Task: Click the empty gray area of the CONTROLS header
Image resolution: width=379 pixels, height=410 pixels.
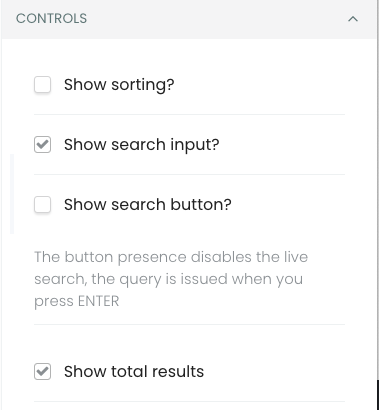Action: [217, 19]
